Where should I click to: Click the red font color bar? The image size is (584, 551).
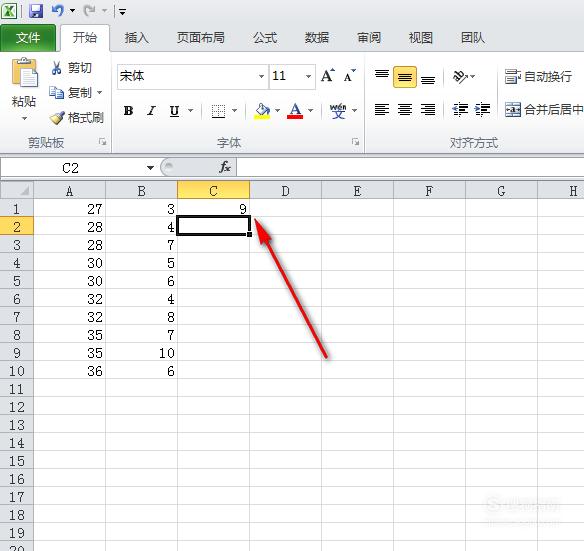[295, 117]
